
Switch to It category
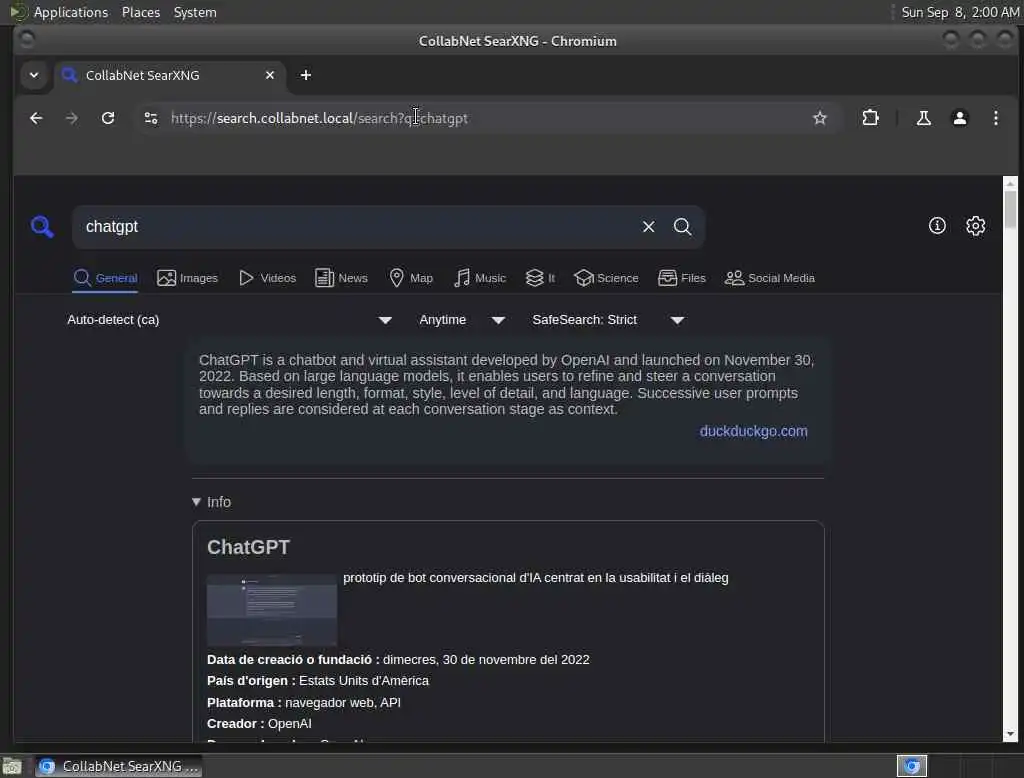click(540, 278)
